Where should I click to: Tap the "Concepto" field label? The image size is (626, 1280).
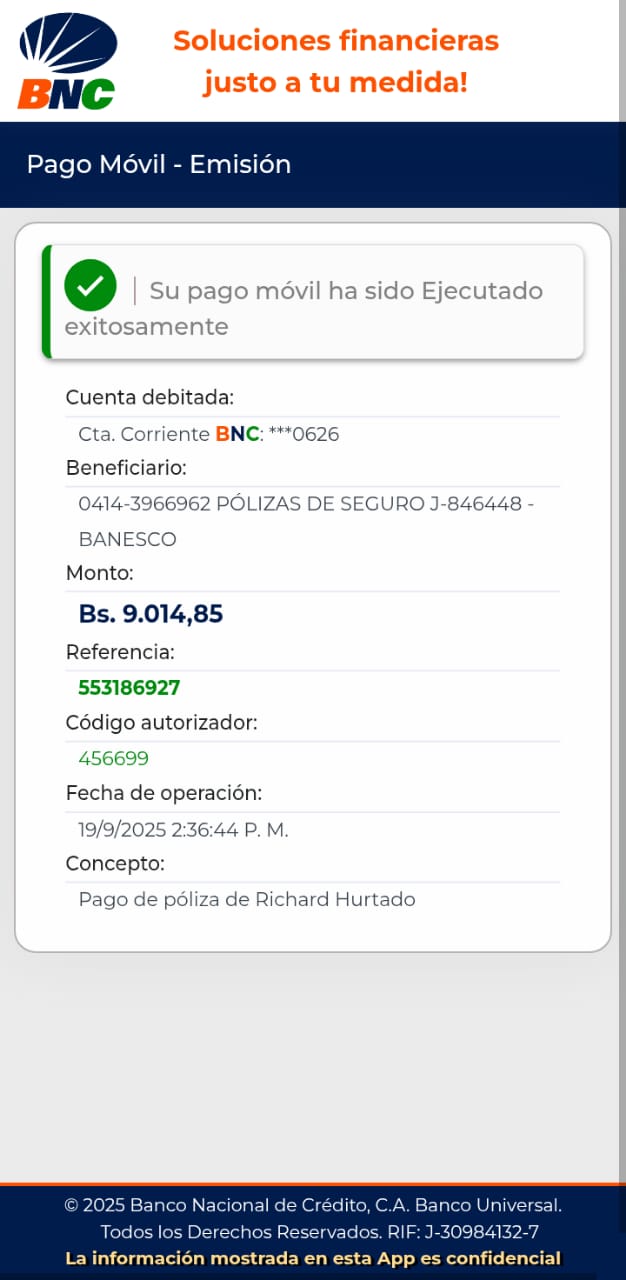click(115, 863)
